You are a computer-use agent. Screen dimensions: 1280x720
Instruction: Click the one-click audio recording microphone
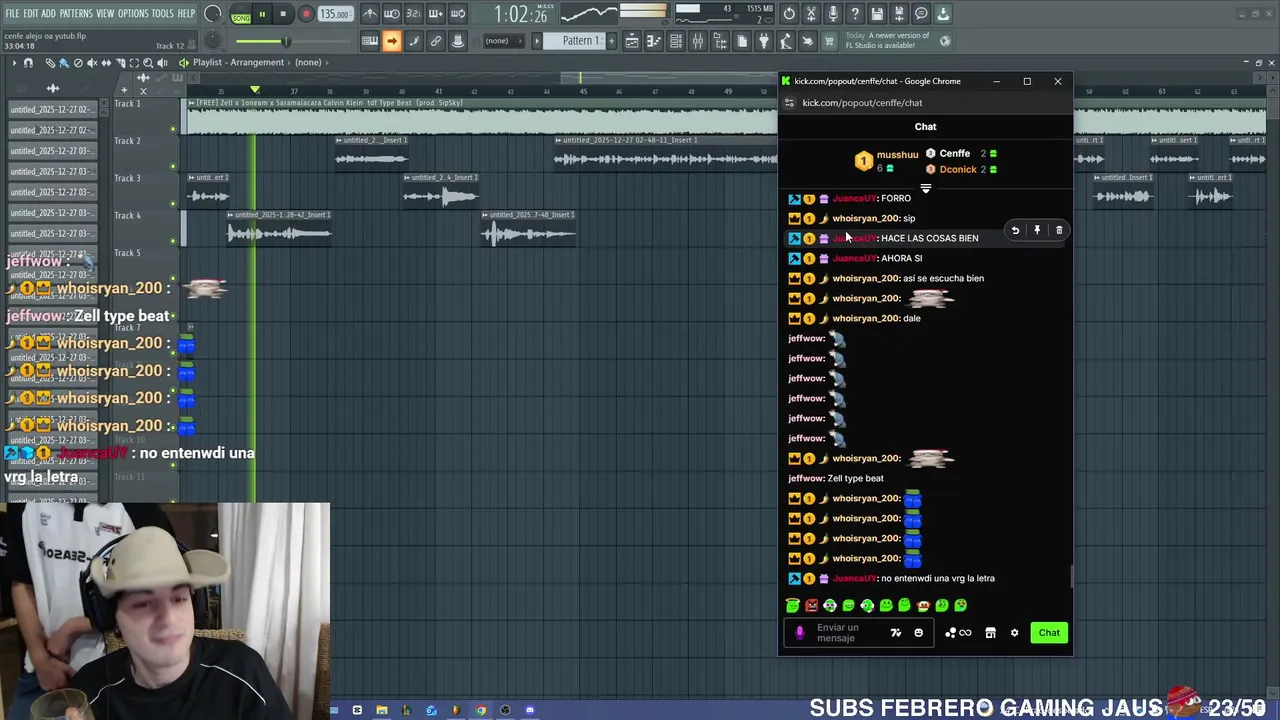[x=833, y=14]
